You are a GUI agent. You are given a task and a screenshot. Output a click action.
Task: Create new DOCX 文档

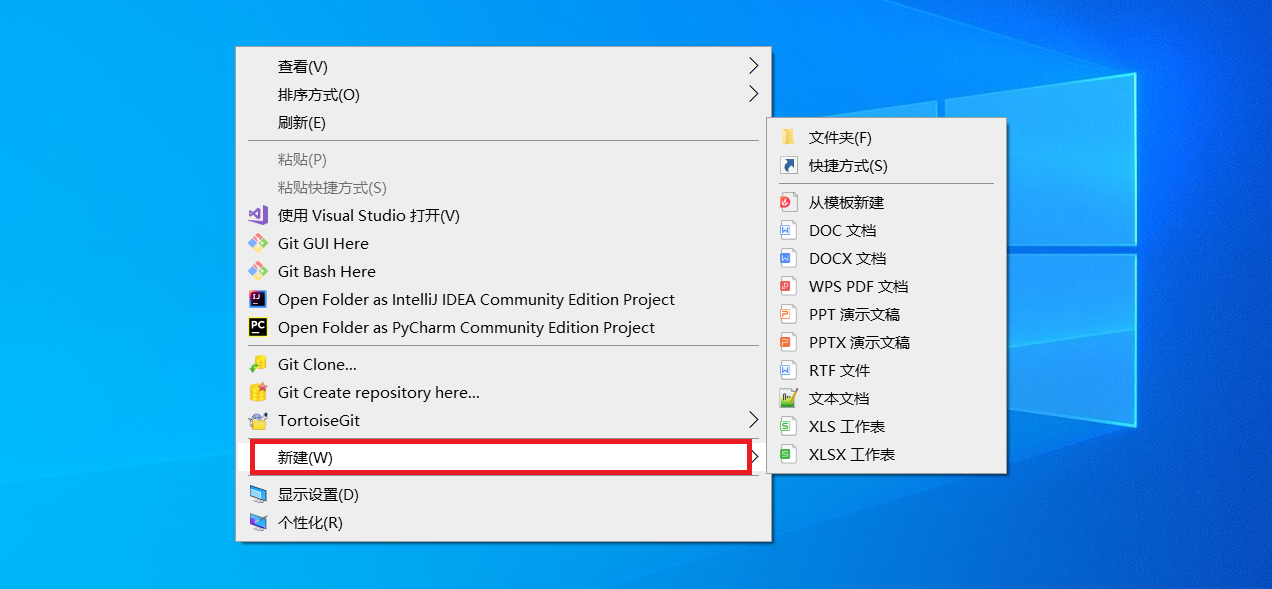[886, 259]
